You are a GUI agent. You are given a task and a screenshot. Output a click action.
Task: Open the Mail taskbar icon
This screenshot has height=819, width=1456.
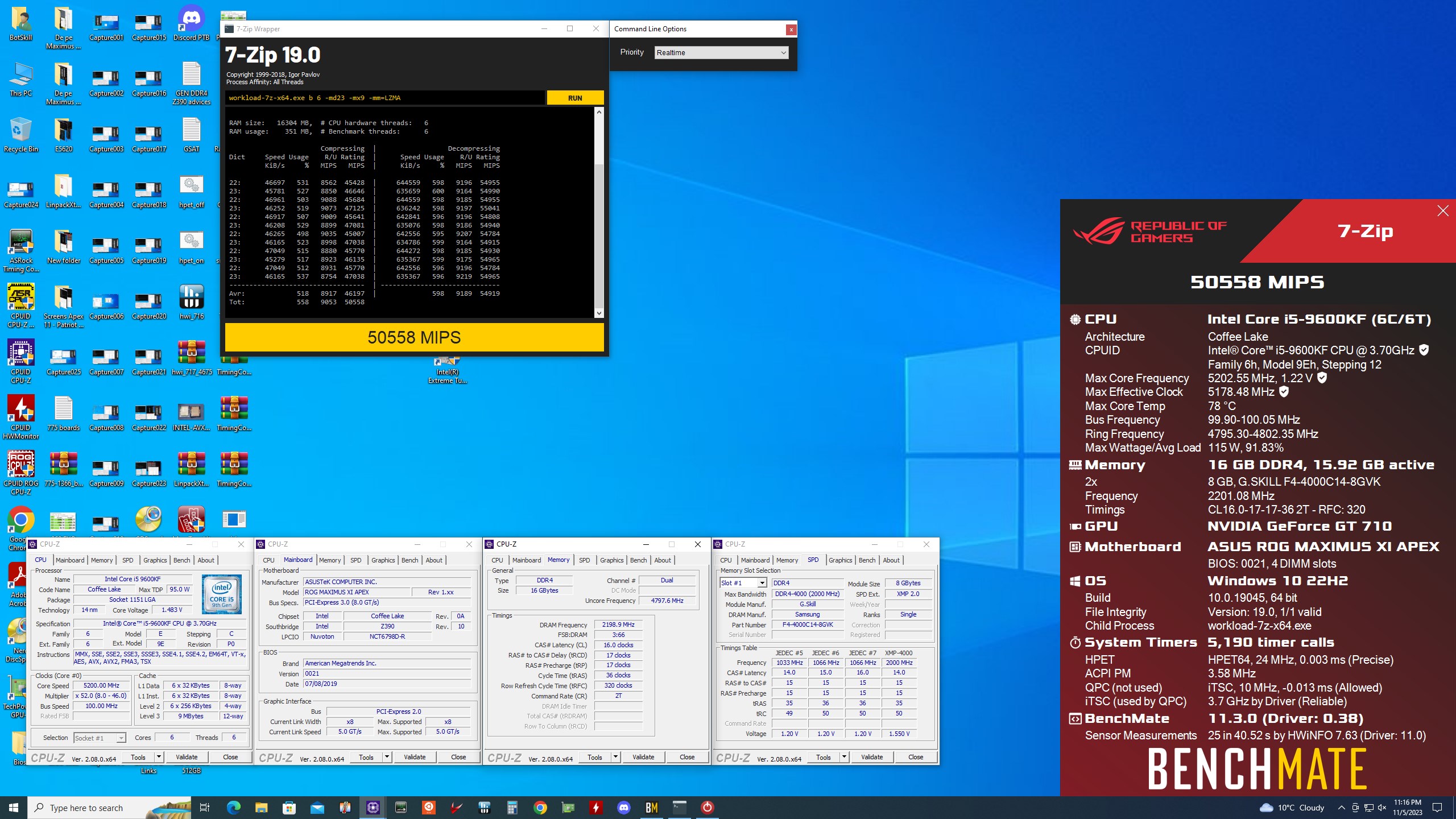317,808
